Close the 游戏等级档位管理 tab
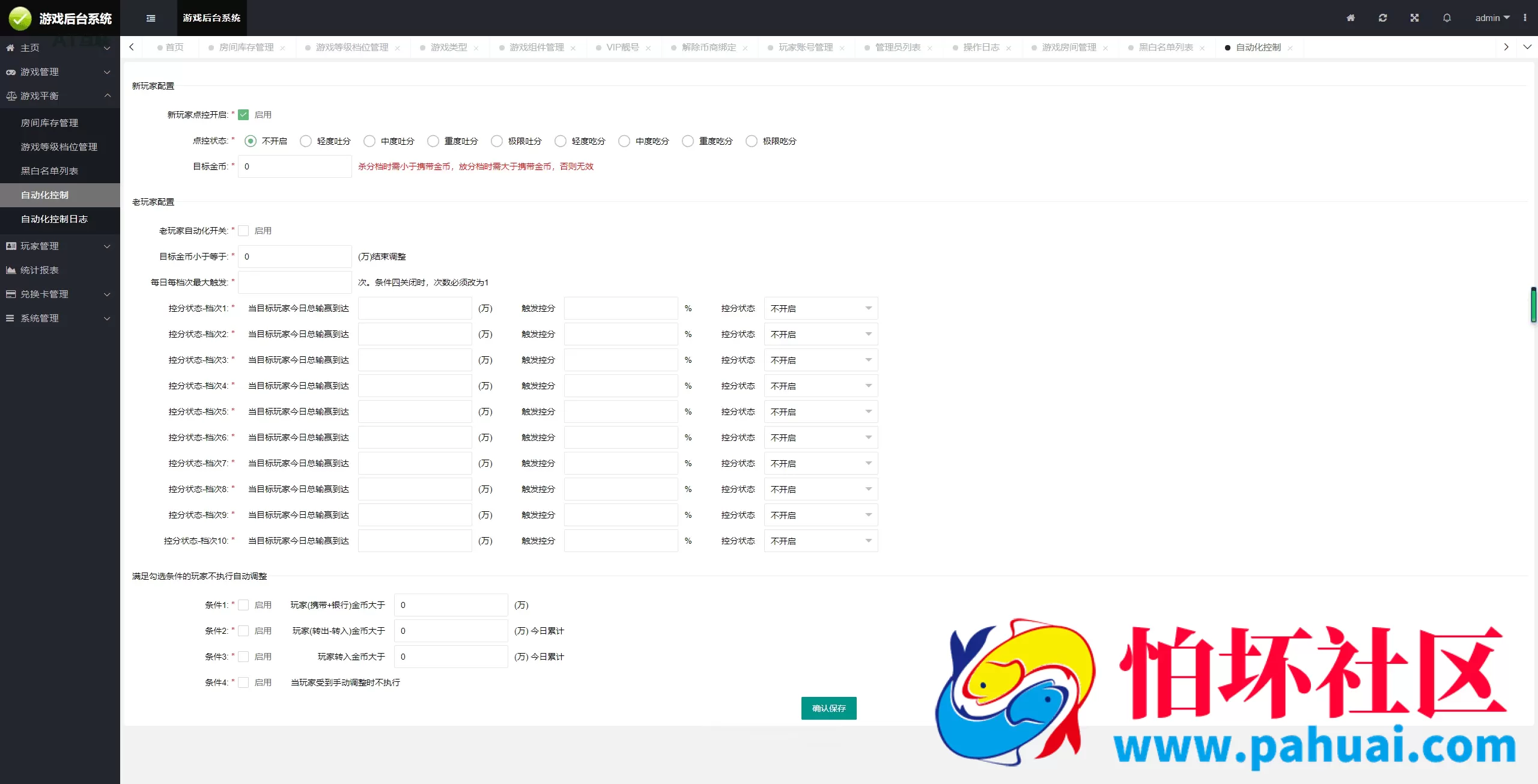Image resolution: width=1538 pixels, height=784 pixels. tap(397, 48)
